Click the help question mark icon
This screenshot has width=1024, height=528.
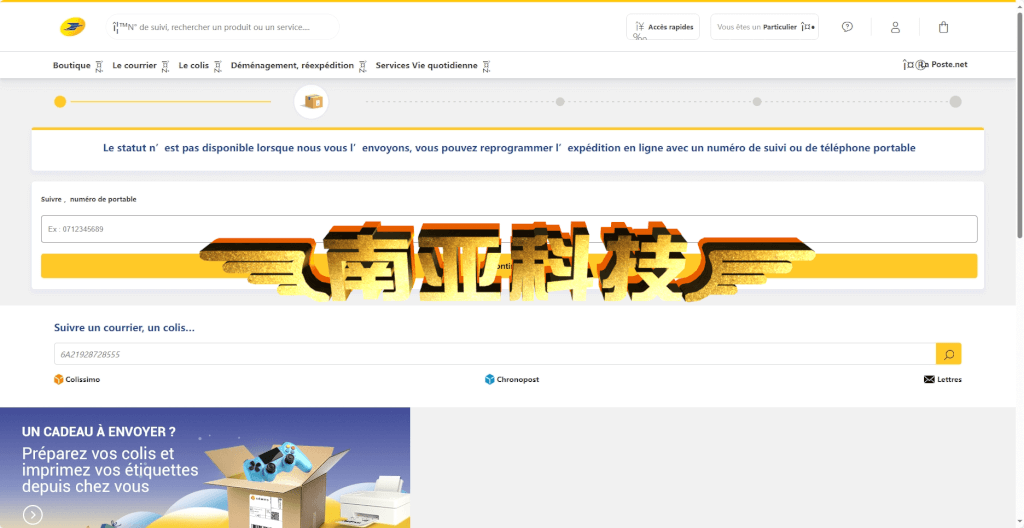coord(847,27)
